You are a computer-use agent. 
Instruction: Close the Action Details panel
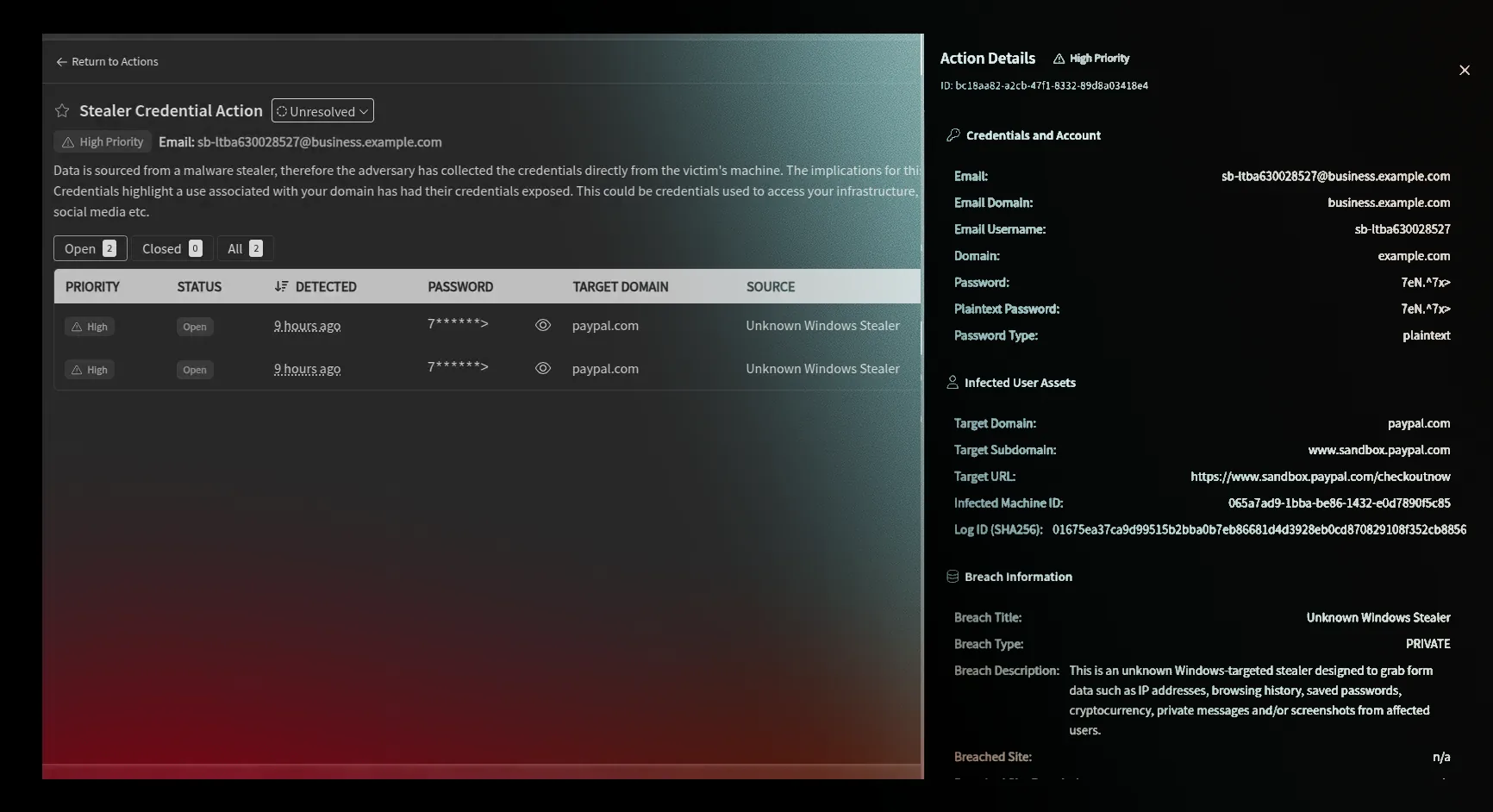point(1465,70)
